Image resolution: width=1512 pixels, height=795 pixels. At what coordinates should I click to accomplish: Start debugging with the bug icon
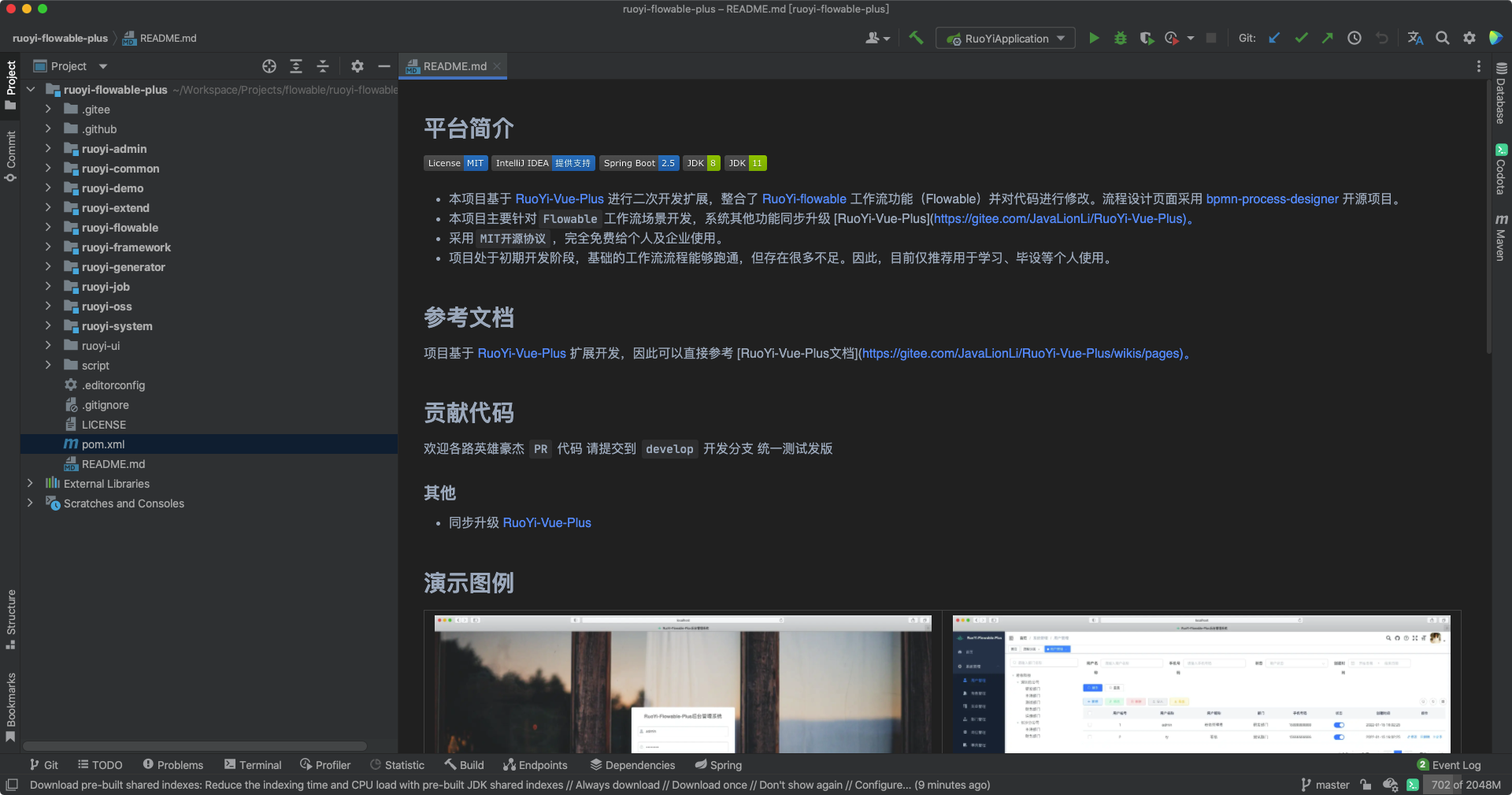[1120, 38]
